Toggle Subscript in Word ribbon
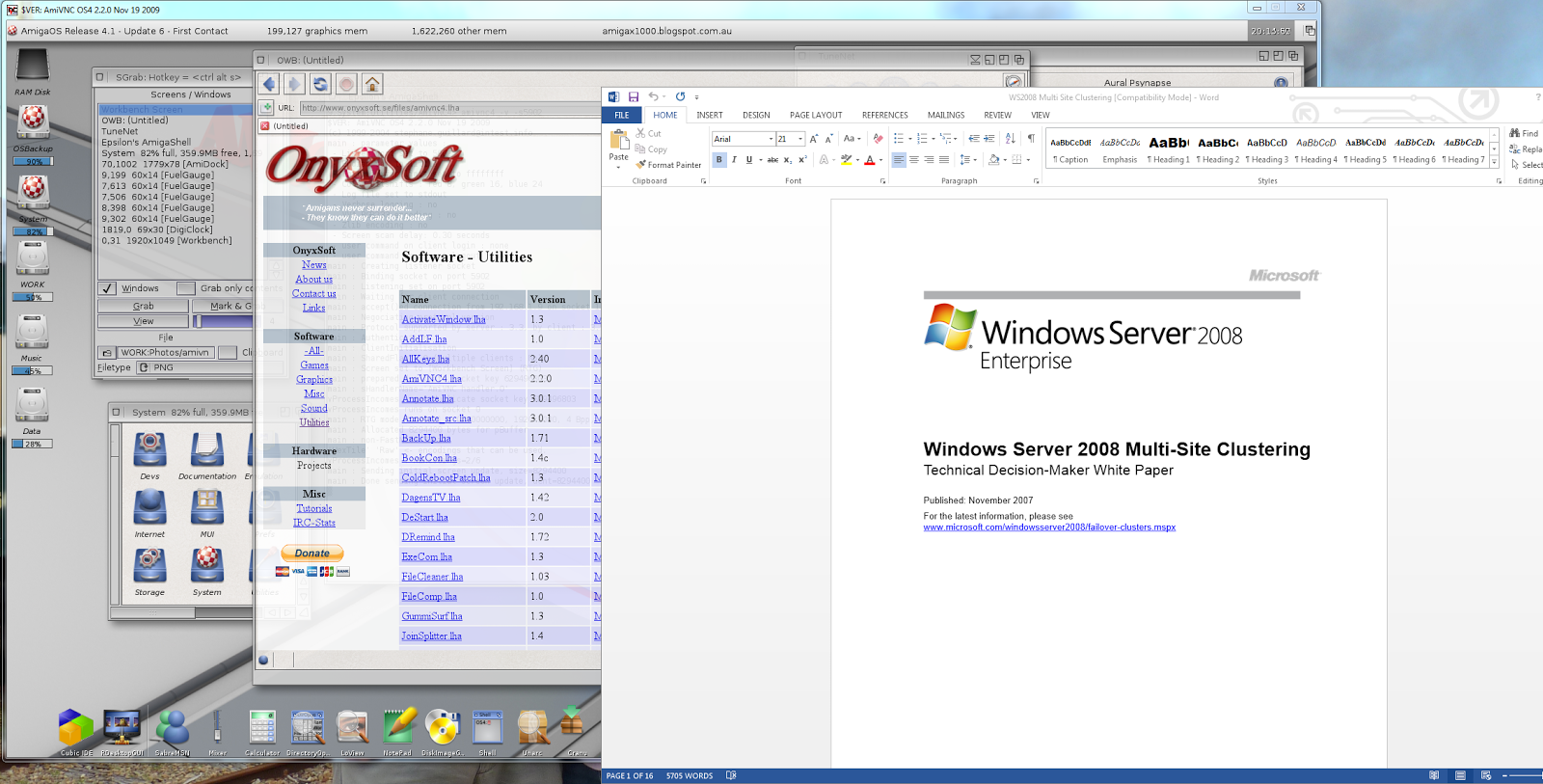This screenshot has width=1543, height=784. [787, 160]
